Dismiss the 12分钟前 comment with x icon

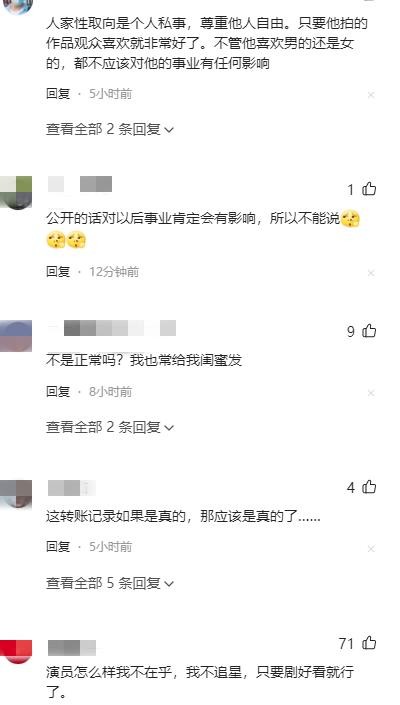pos(371,273)
